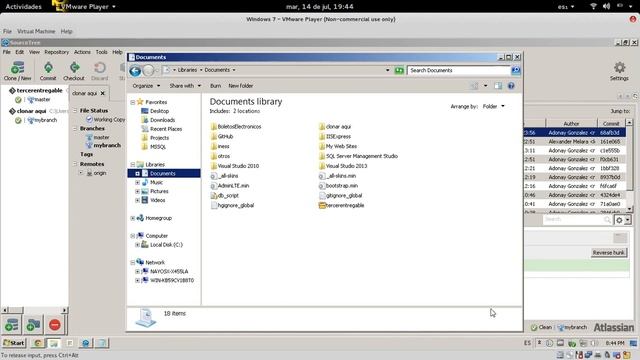The width and height of the screenshot is (640, 360).
Task: Collapse the Libraries tree group
Action: (x=133, y=164)
